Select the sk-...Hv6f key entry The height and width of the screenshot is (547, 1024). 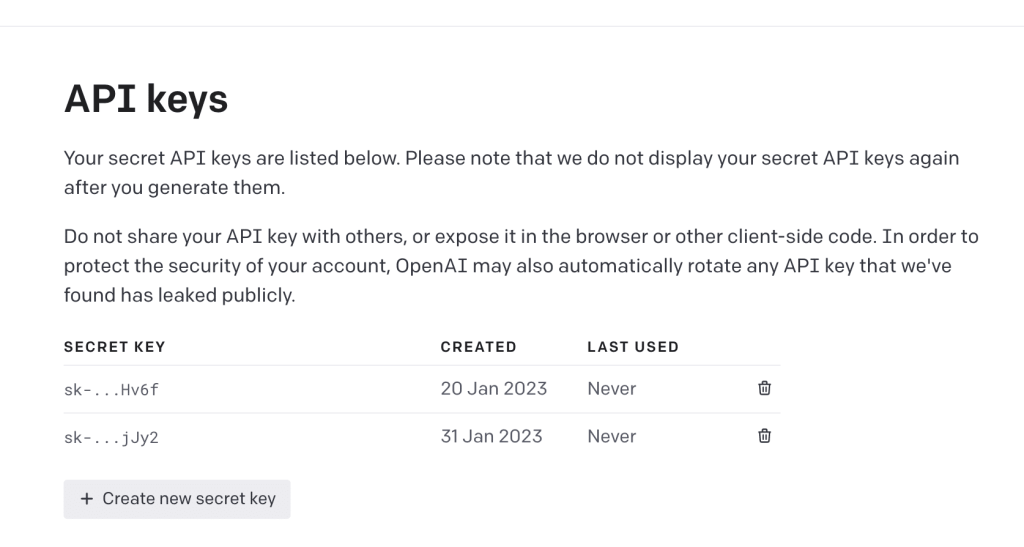pos(111,389)
